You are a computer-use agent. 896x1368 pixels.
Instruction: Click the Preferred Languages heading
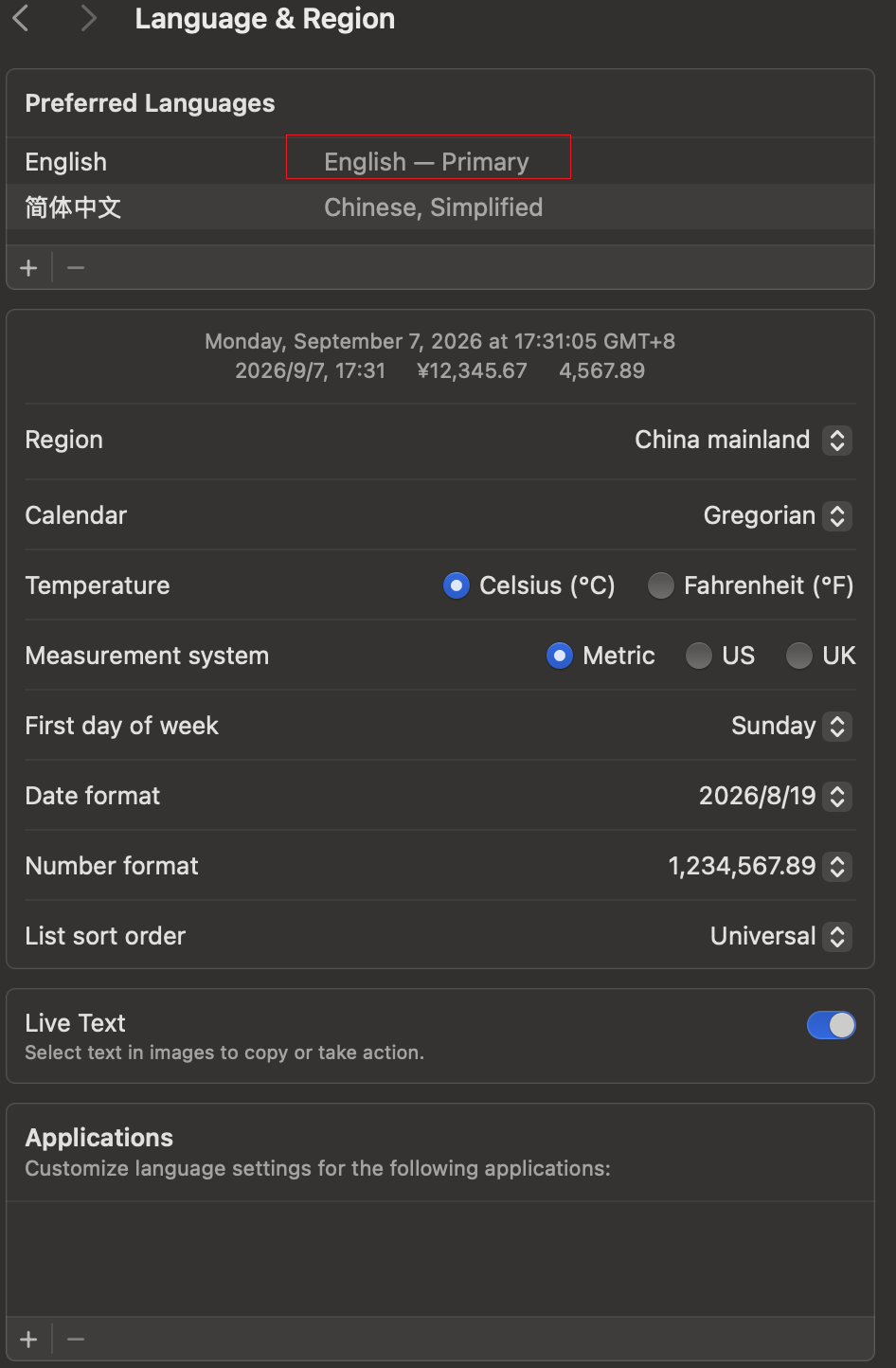[x=150, y=103]
